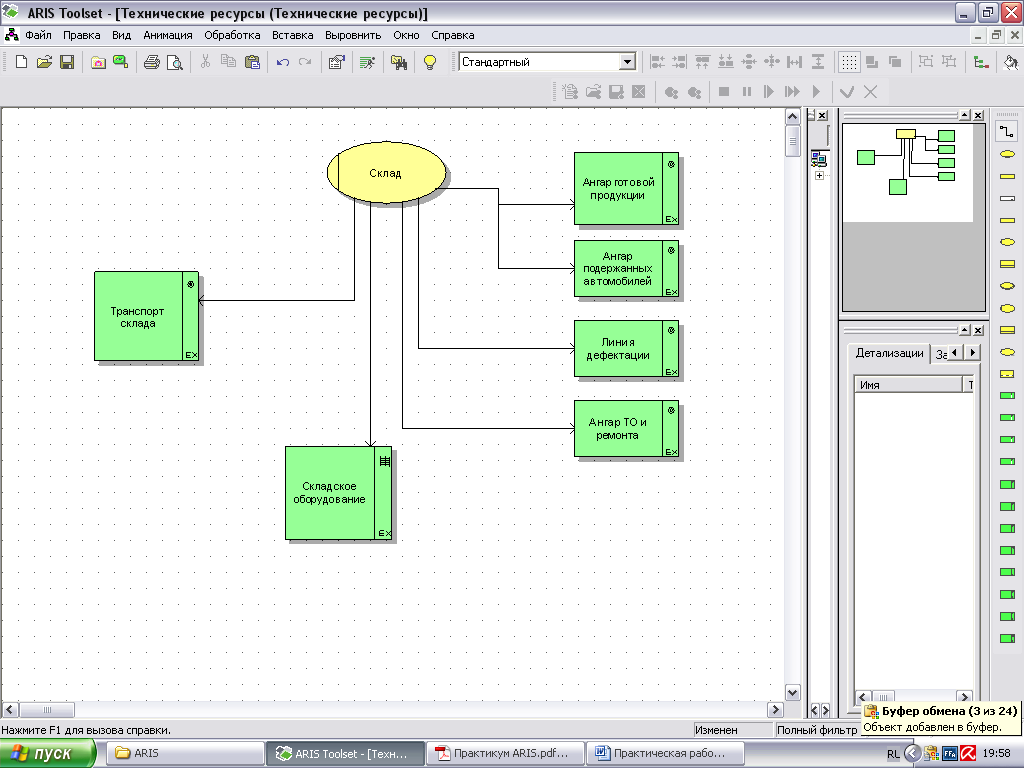This screenshot has width=1024, height=768.
Task: Create a new model with New icon
Action: (x=21, y=62)
